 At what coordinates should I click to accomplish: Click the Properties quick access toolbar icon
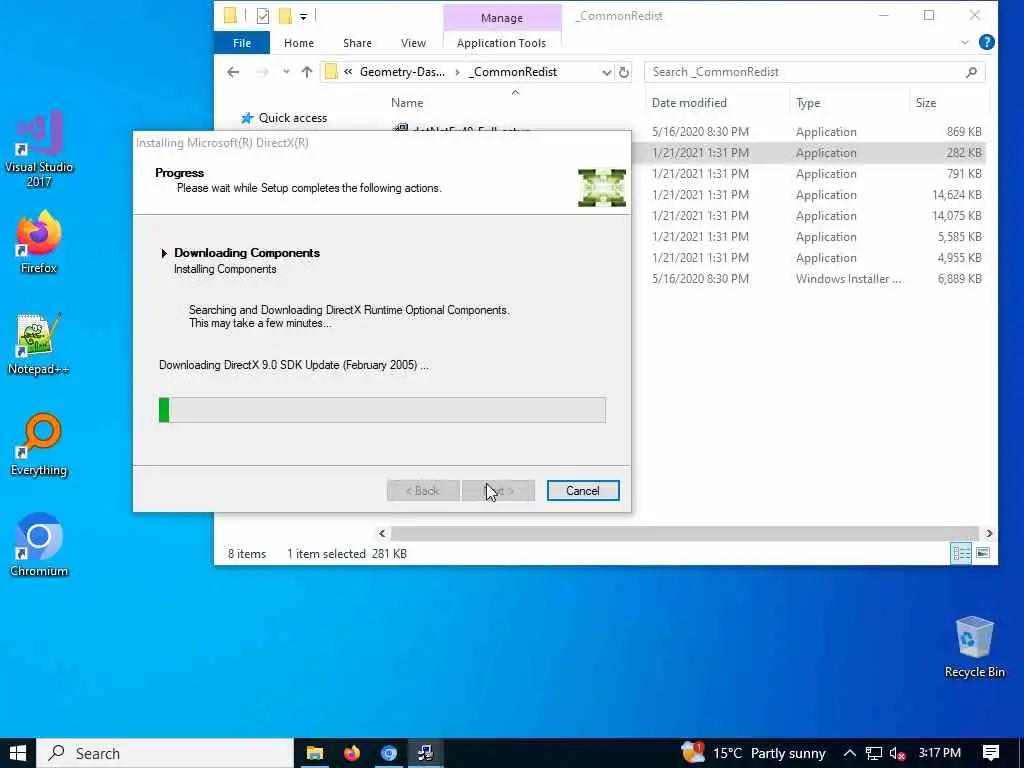(x=263, y=16)
